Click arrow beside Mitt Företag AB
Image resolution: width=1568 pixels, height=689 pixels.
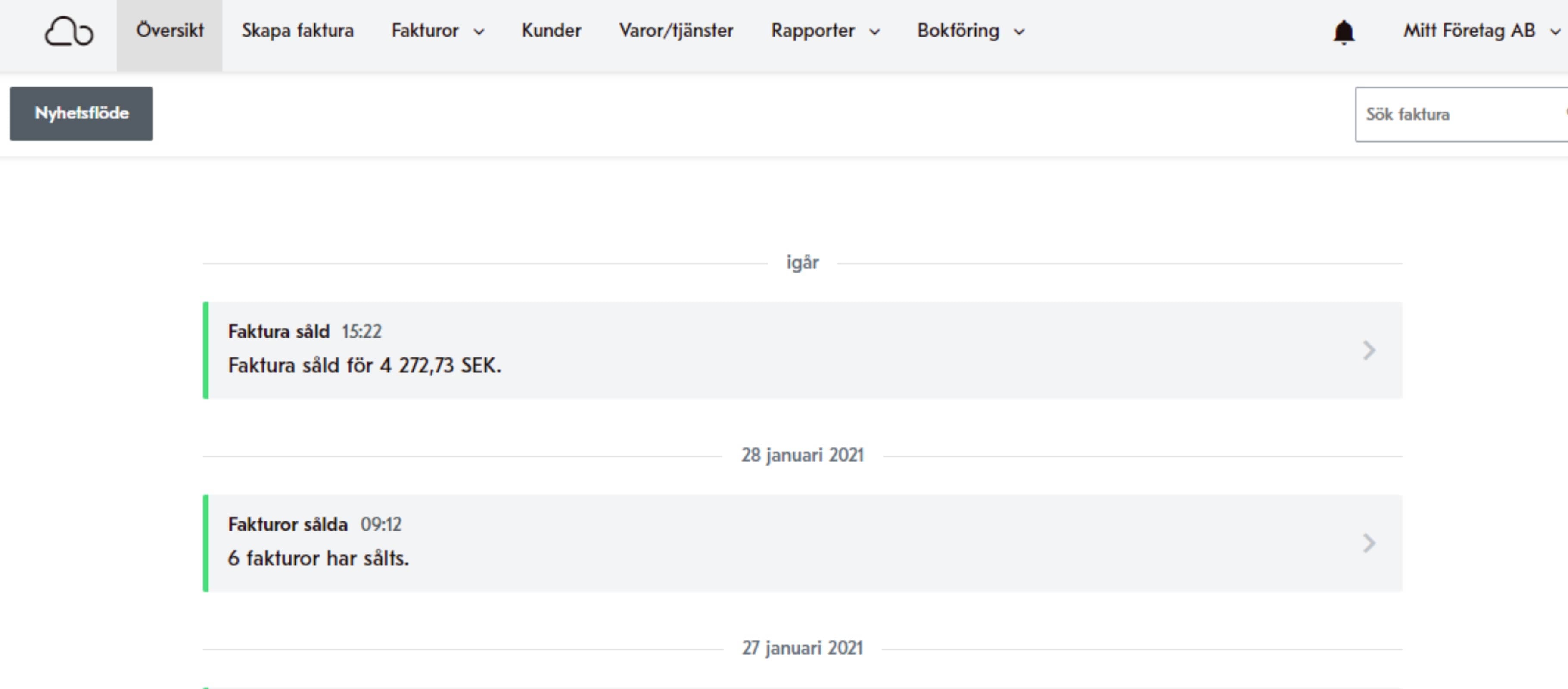point(1555,31)
